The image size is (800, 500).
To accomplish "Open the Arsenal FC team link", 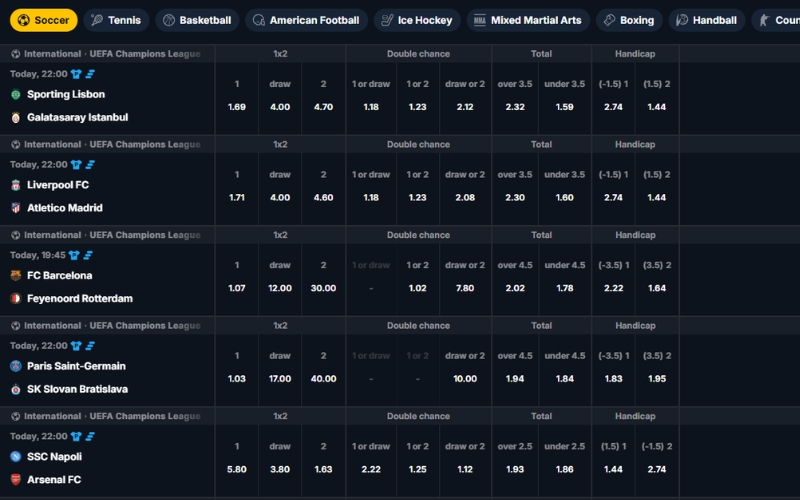I will [54, 480].
